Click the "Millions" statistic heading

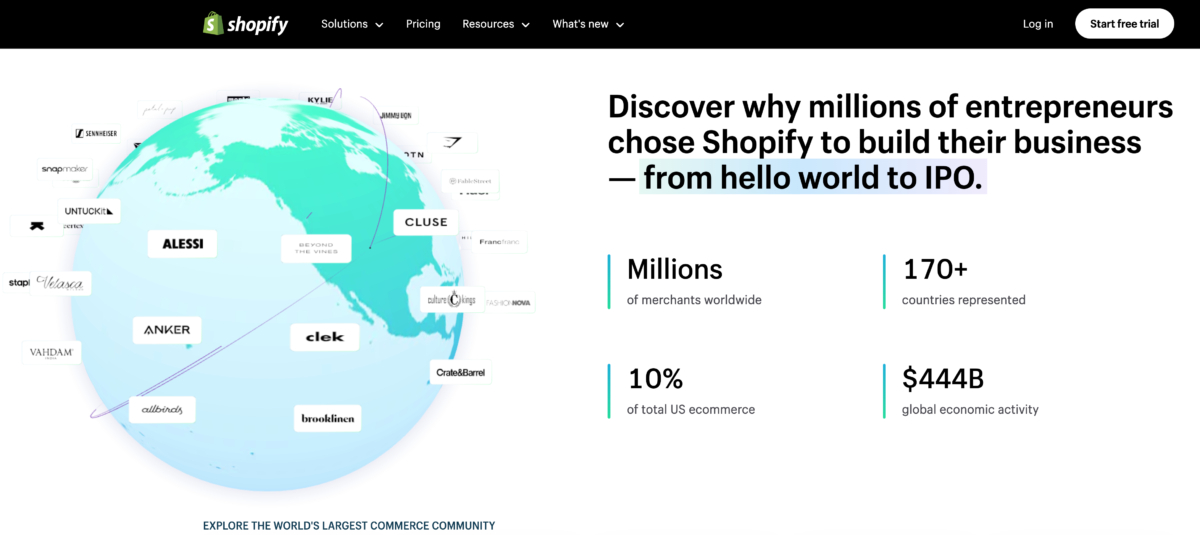(x=675, y=269)
